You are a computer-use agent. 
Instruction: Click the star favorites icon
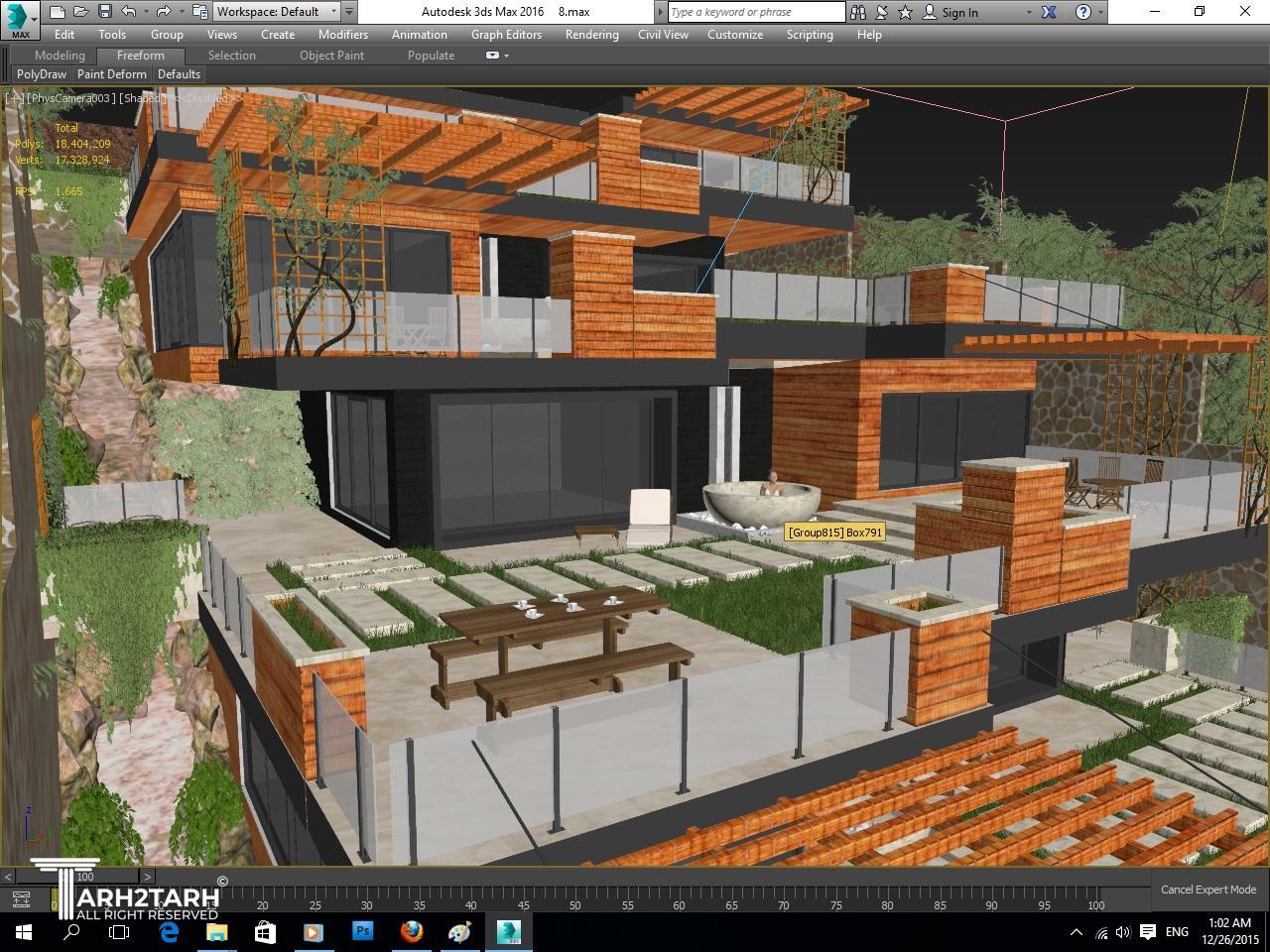point(905,12)
